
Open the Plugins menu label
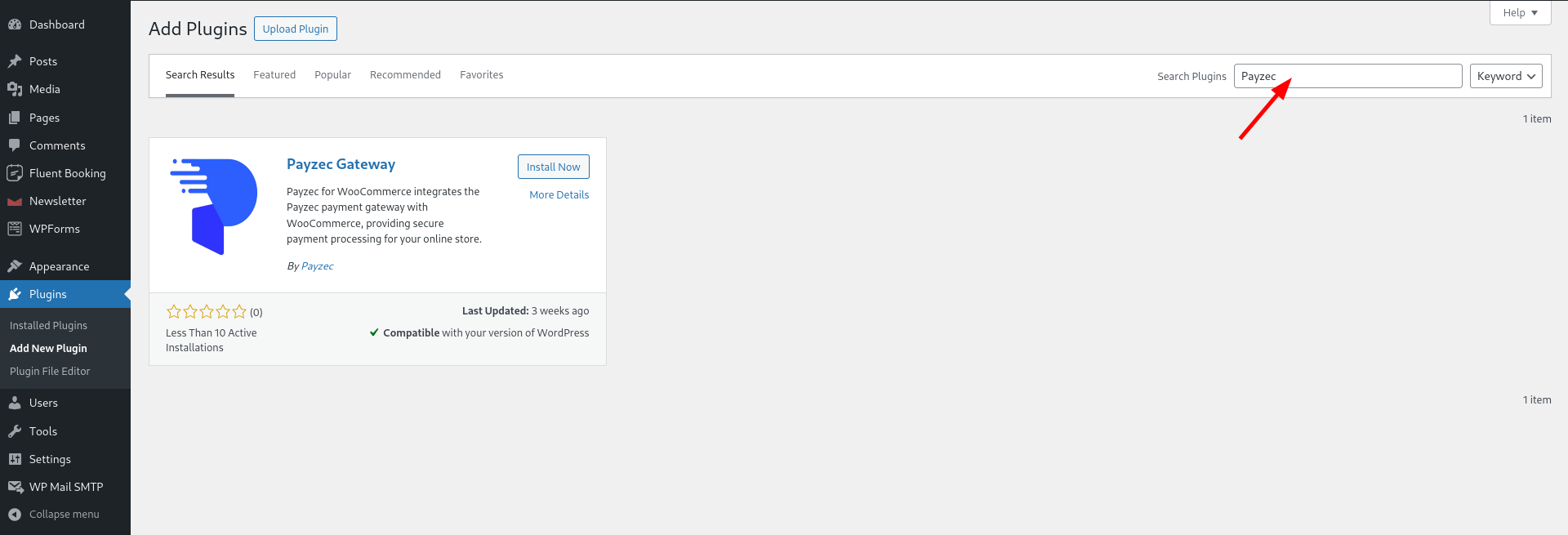click(48, 294)
